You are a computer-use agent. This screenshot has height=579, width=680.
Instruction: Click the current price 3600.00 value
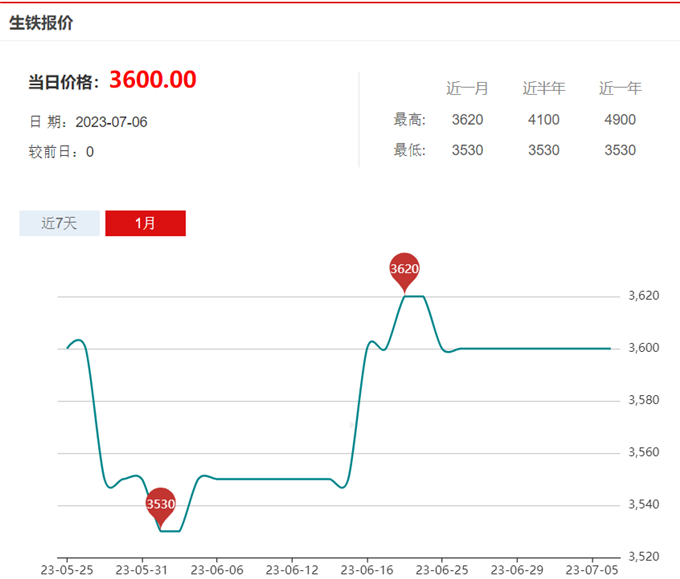(152, 80)
